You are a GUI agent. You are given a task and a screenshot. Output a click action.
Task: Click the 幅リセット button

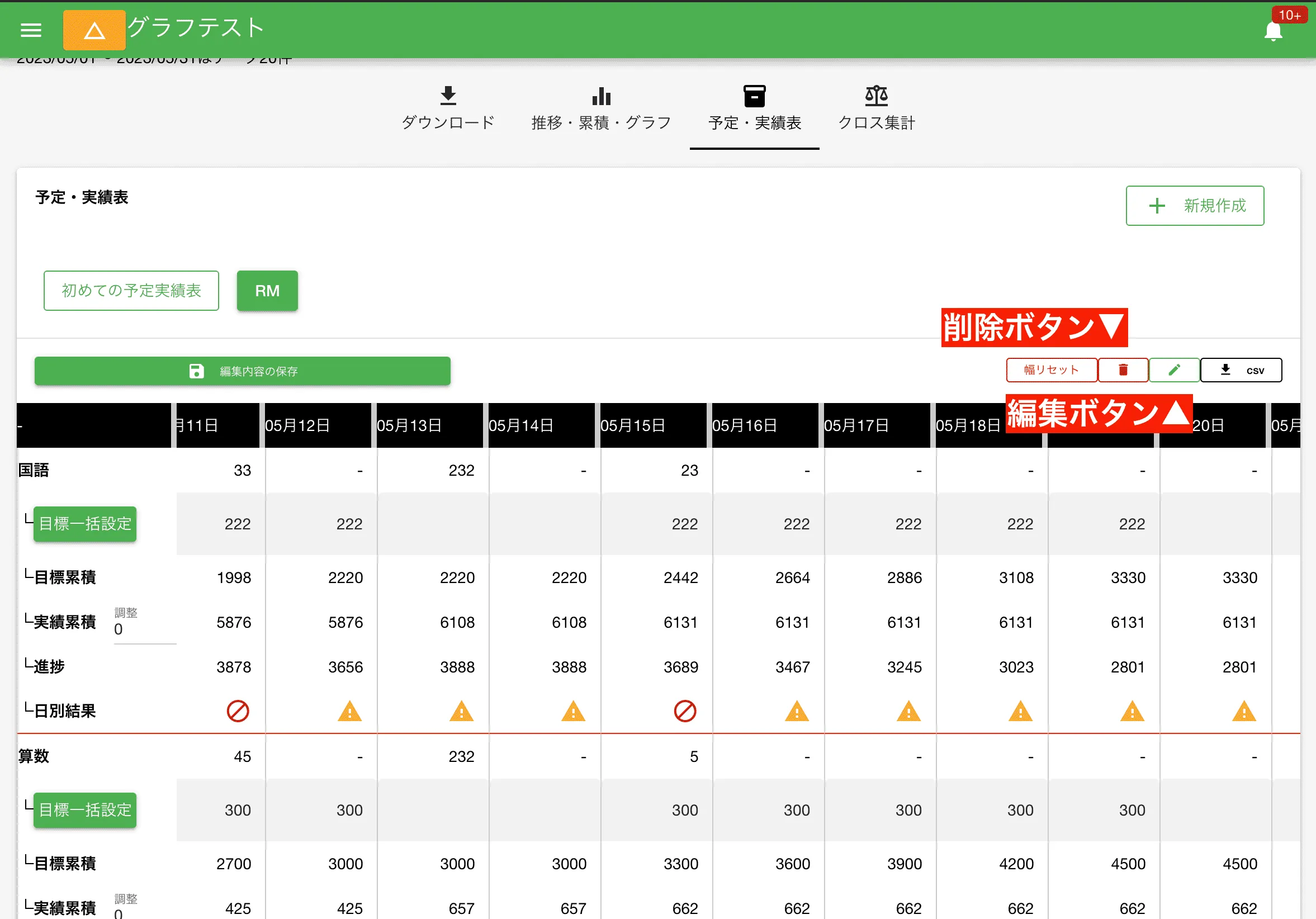(1051, 370)
